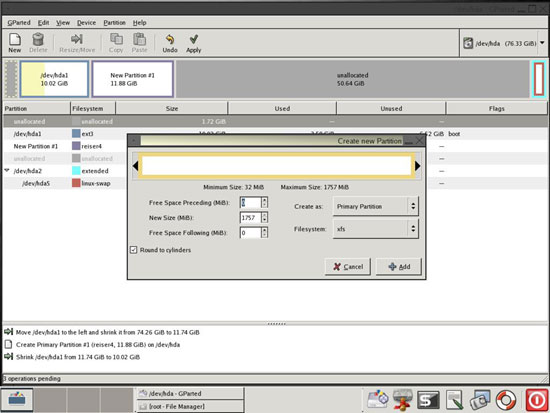Screen dimensions: 550x413
Task: Collapse the /dev/hda2 extended partition tree
Action: (x=7, y=171)
